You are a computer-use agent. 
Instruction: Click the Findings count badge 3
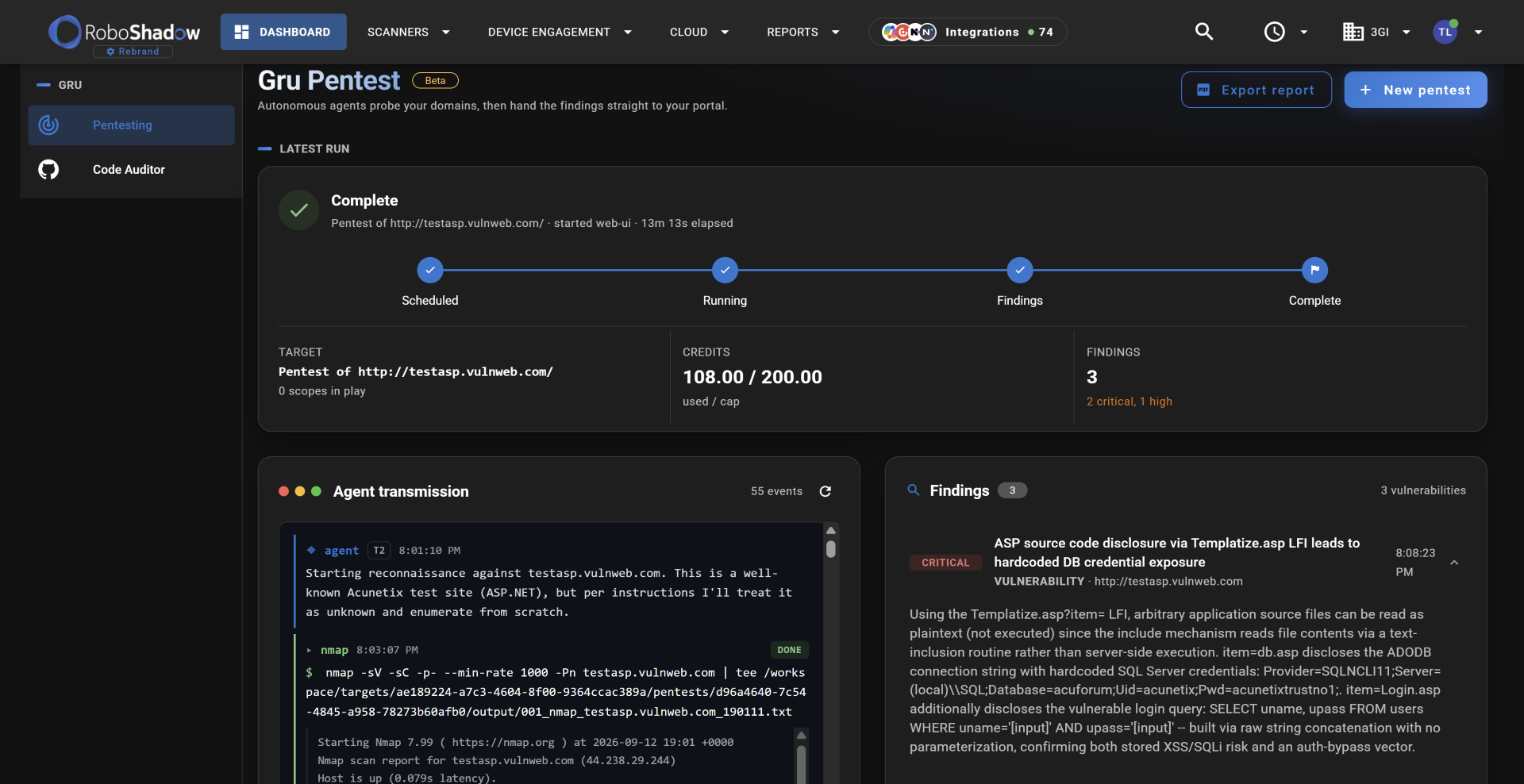tap(1012, 490)
